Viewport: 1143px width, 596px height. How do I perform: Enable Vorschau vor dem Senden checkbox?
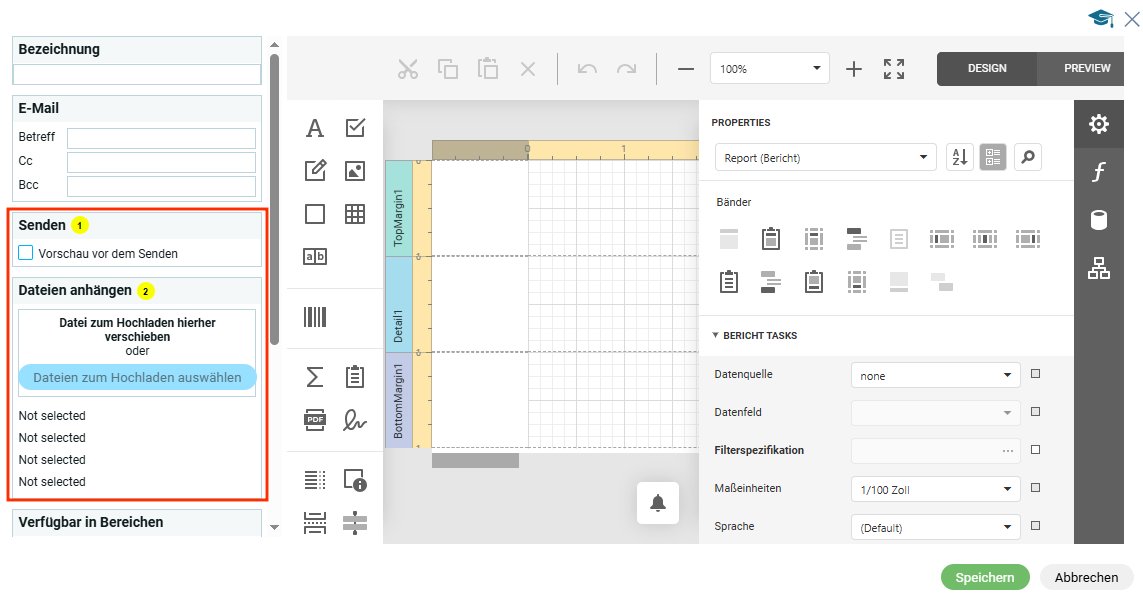coord(27,253)
